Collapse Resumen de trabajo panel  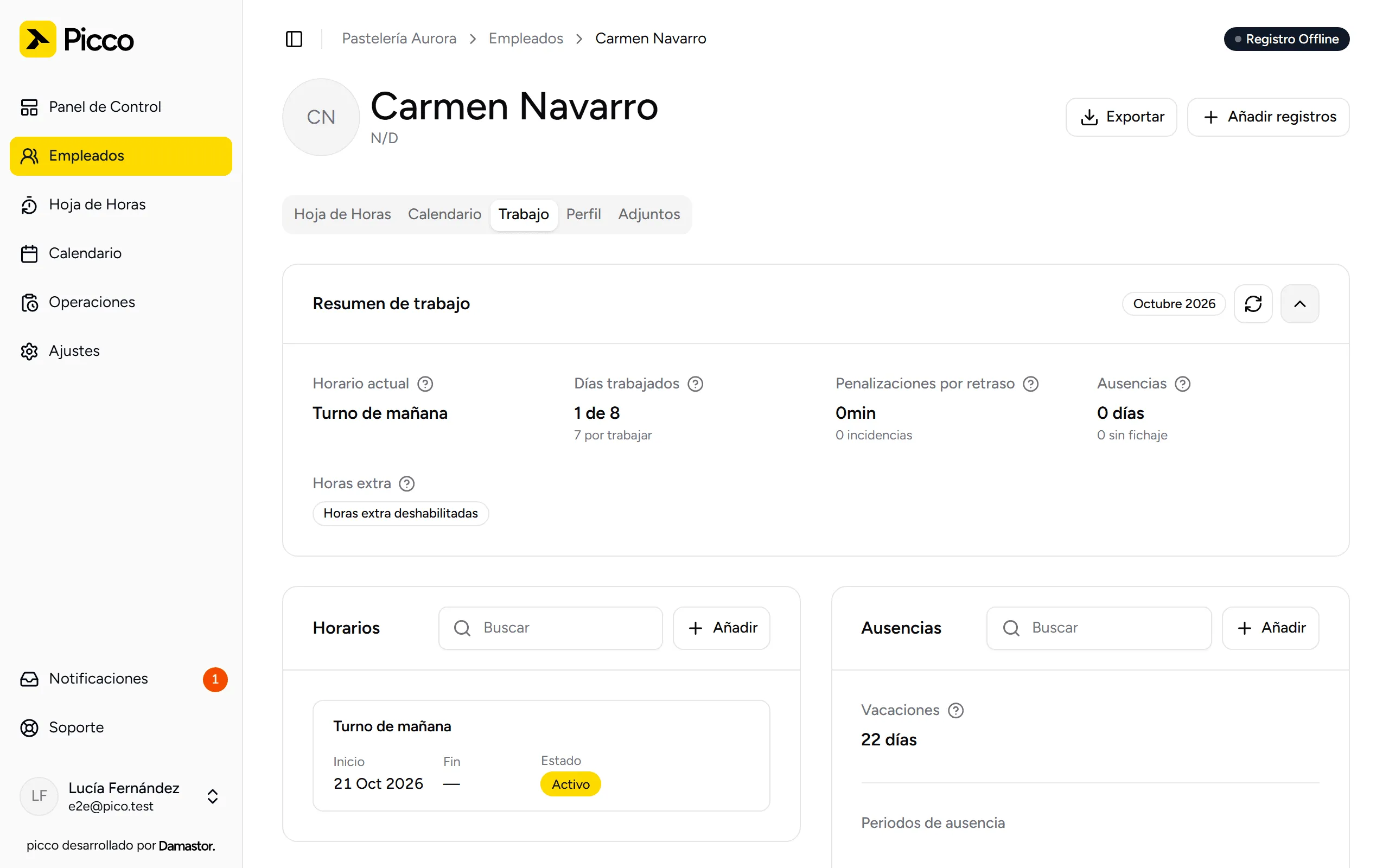1299,304
